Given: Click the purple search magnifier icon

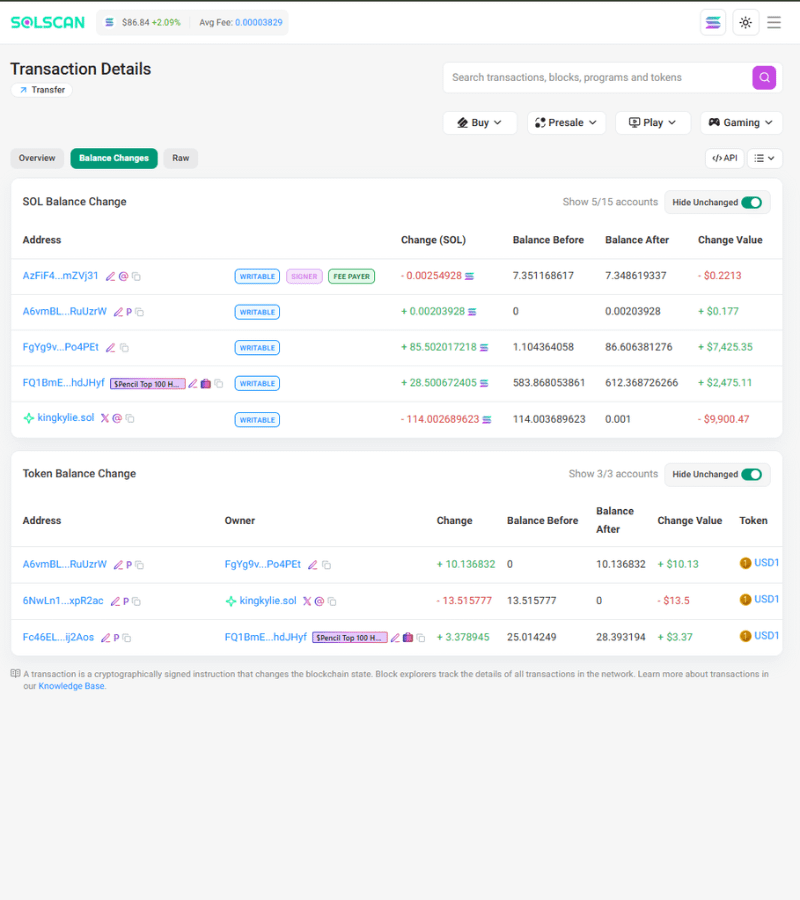Looking at the screenshot, I should (x=764, y=77).
